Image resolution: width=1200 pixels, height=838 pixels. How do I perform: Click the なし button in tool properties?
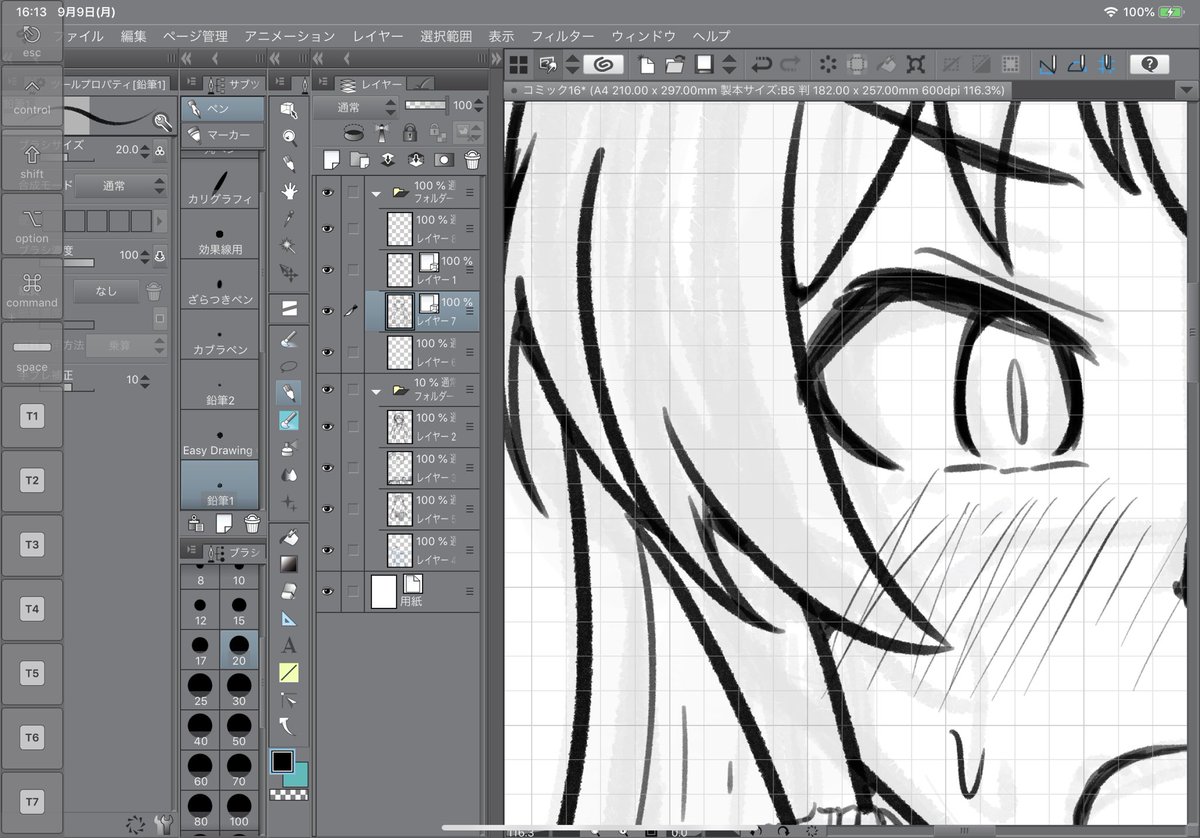(x=107, y=291)
